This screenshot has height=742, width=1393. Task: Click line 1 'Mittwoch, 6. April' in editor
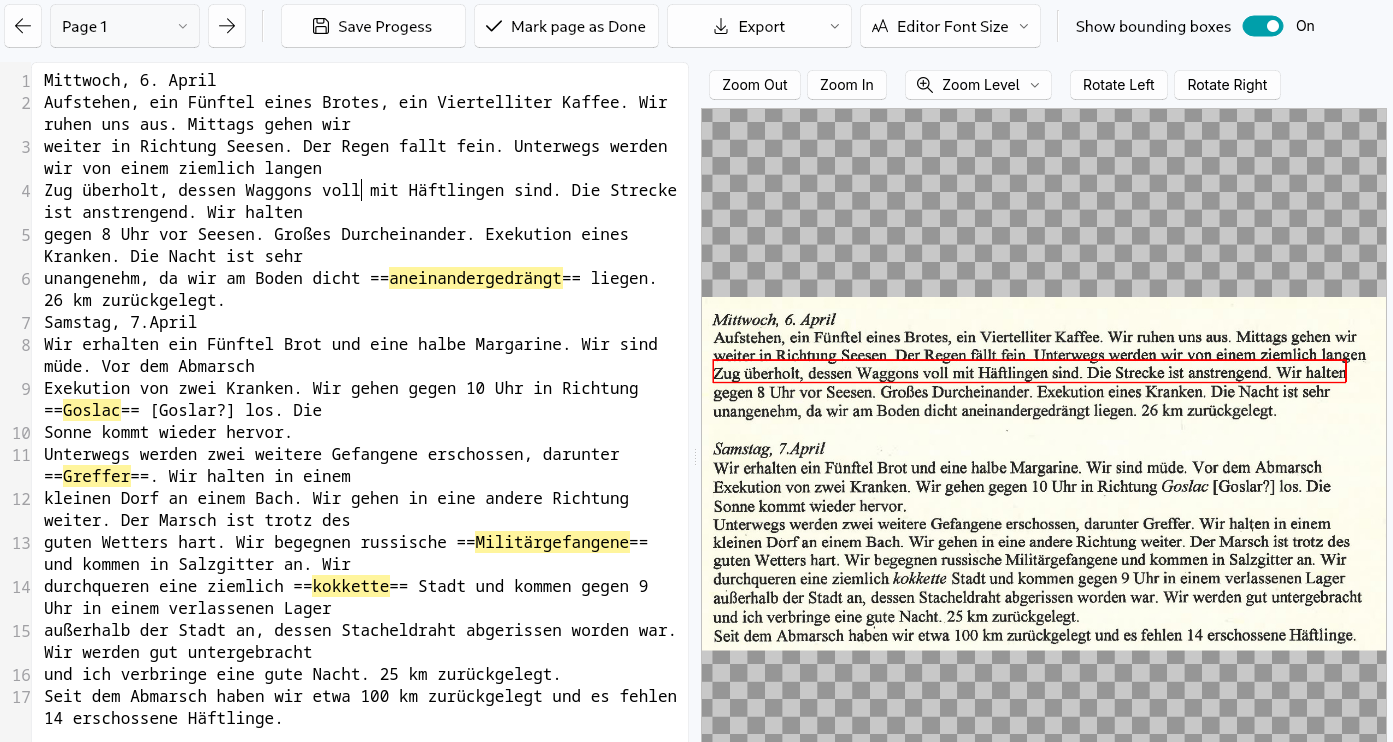point(130,80)
